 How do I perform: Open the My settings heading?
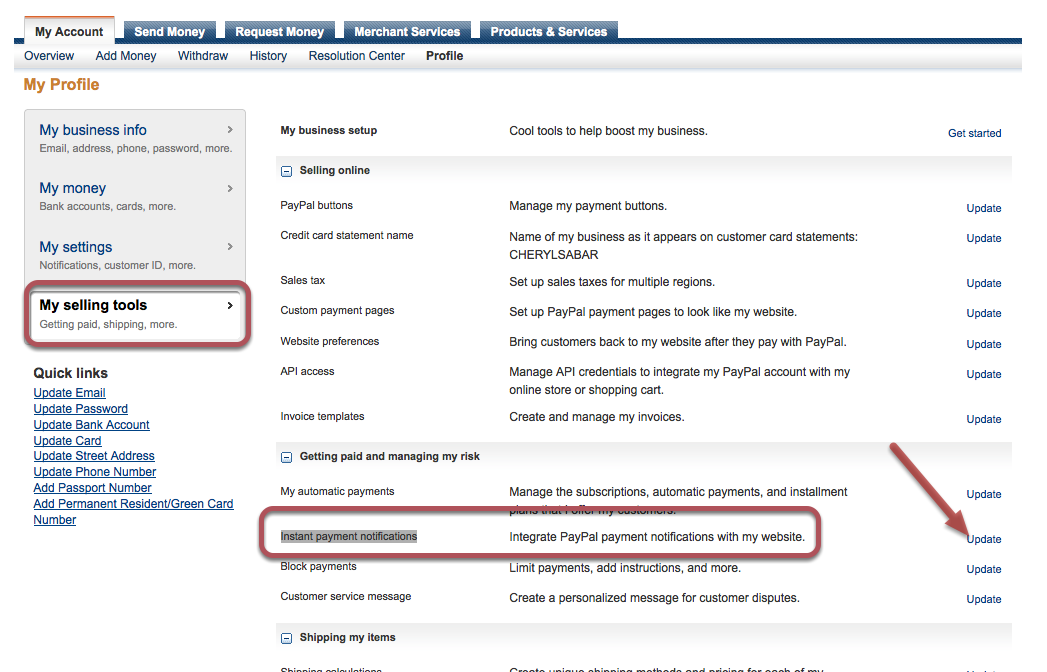75,247
